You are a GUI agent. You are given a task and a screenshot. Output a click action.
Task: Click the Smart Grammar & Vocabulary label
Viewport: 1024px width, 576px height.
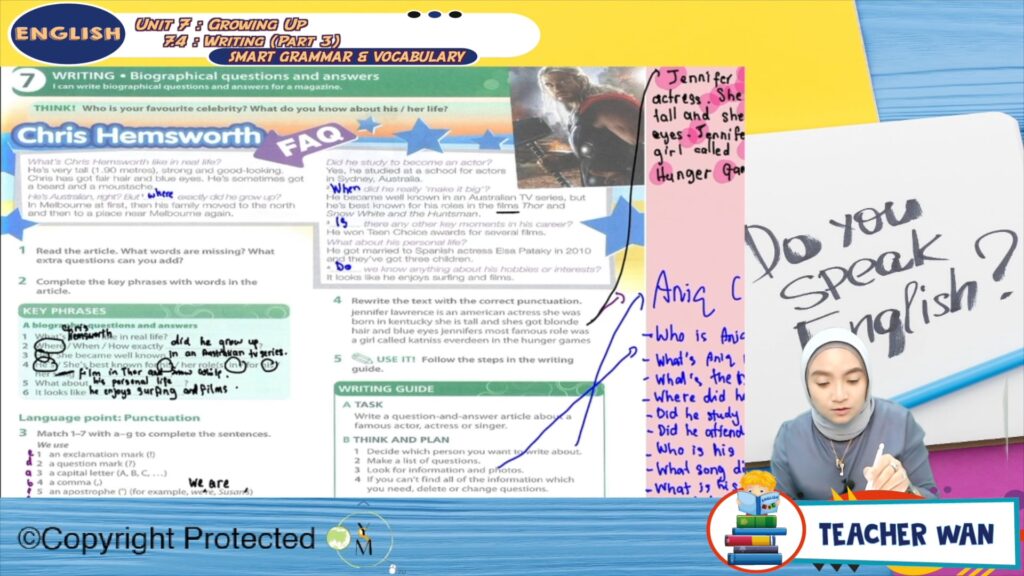[x=344, y=57]
